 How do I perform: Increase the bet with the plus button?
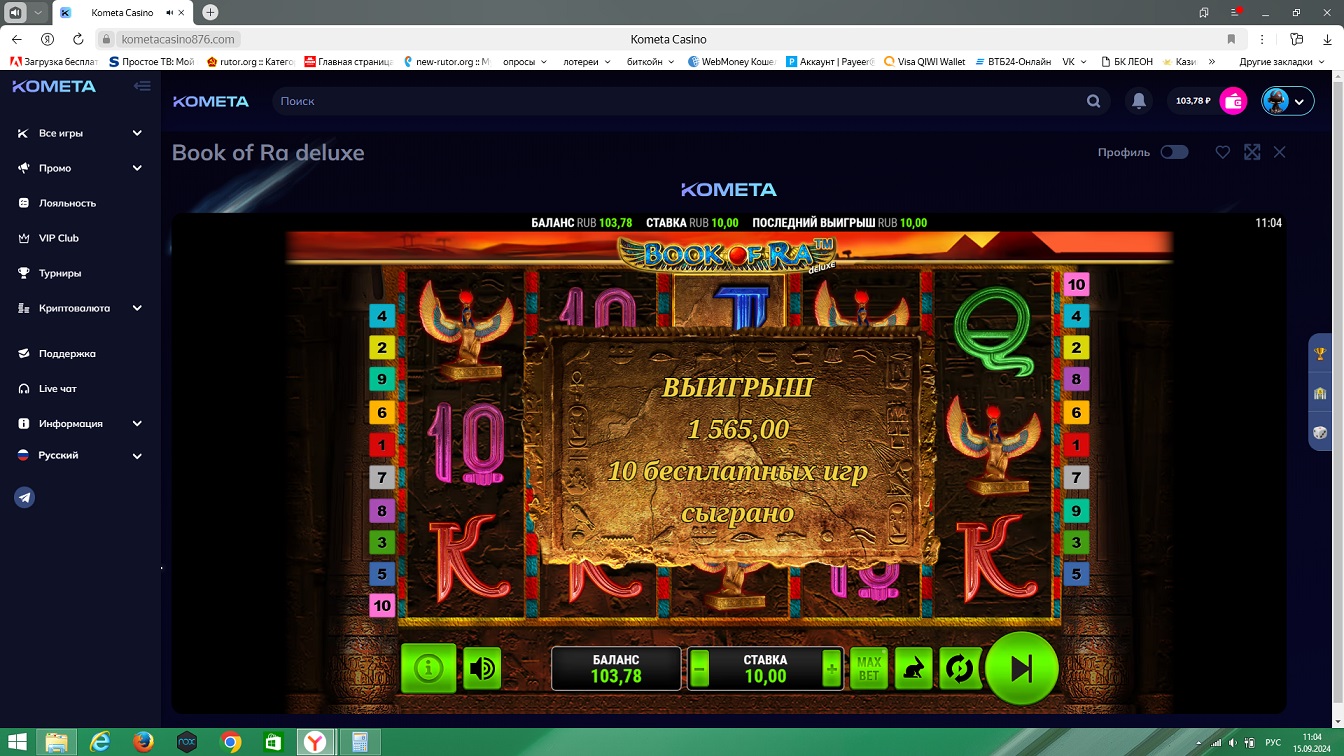(831, 669)
